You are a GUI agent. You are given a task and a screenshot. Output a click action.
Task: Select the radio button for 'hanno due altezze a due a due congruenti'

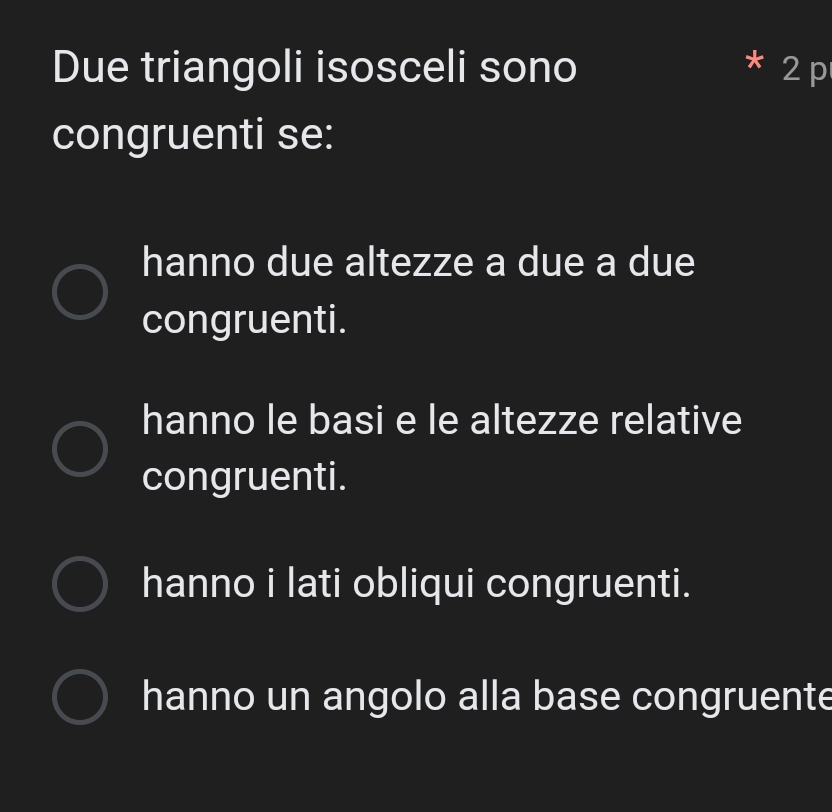[80, 292]
